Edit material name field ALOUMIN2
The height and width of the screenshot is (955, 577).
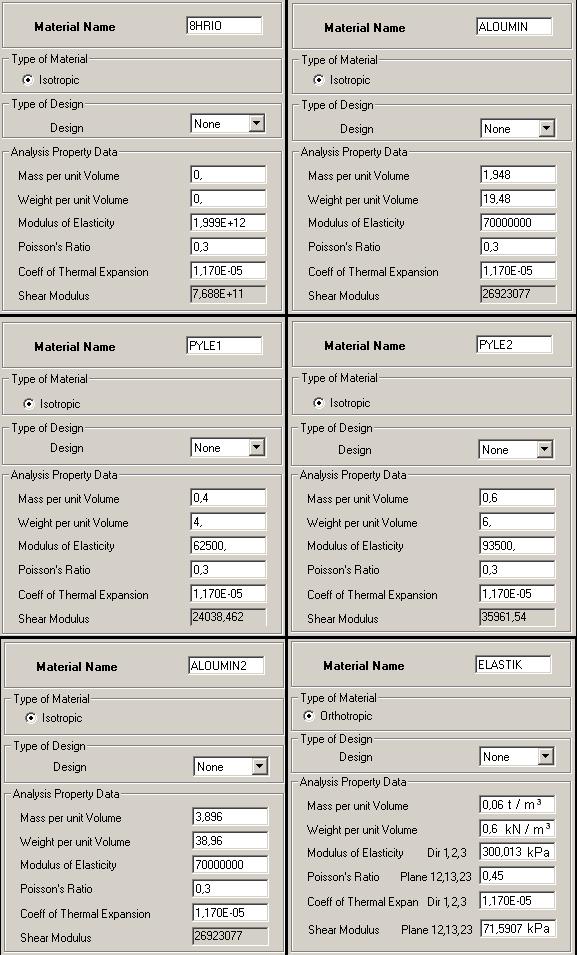pos(227,665)
